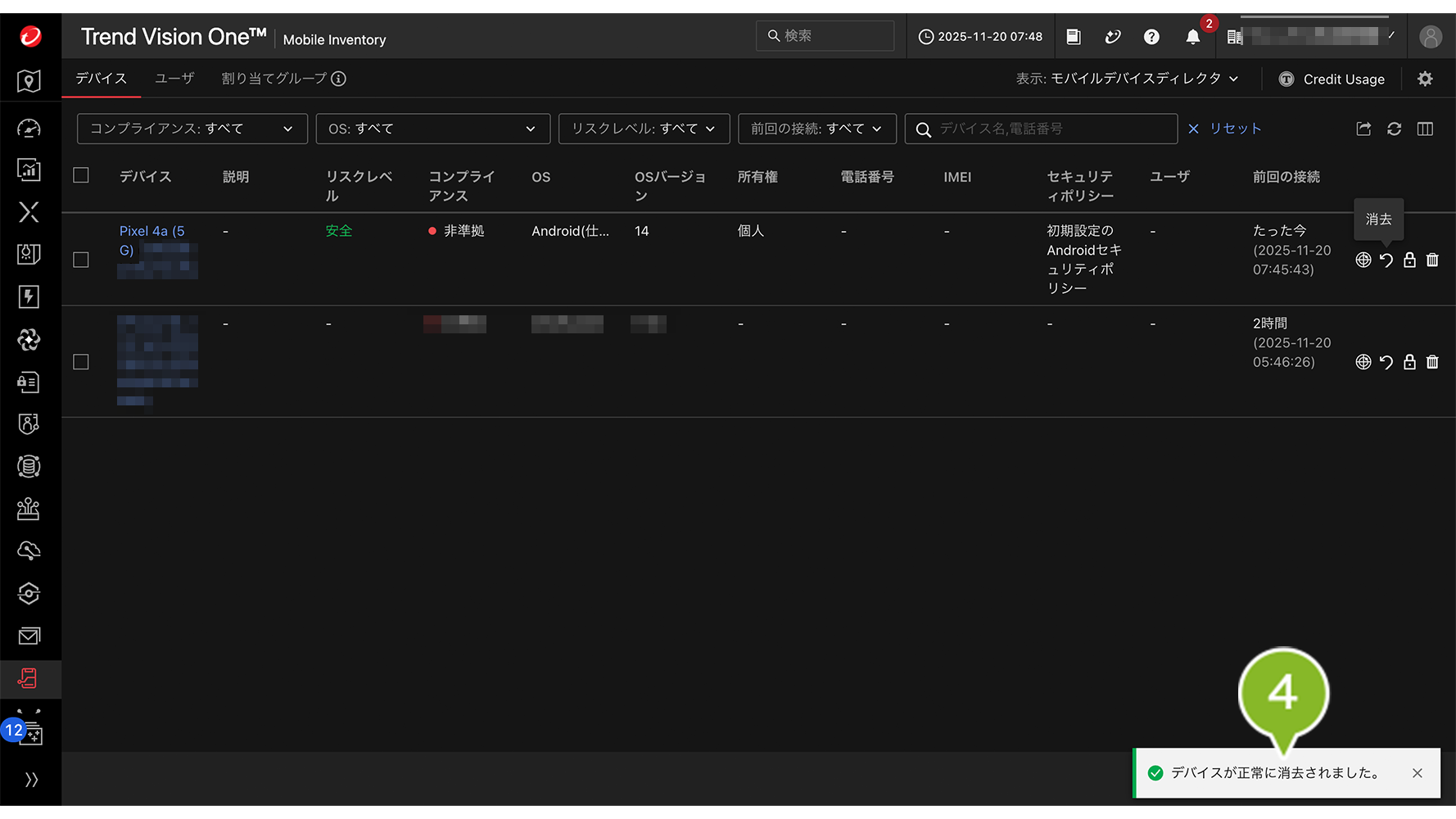Viewport: 1456px width, 819px height.
Task: Click the notification bell icon
Action: [x=1192, y=37]
